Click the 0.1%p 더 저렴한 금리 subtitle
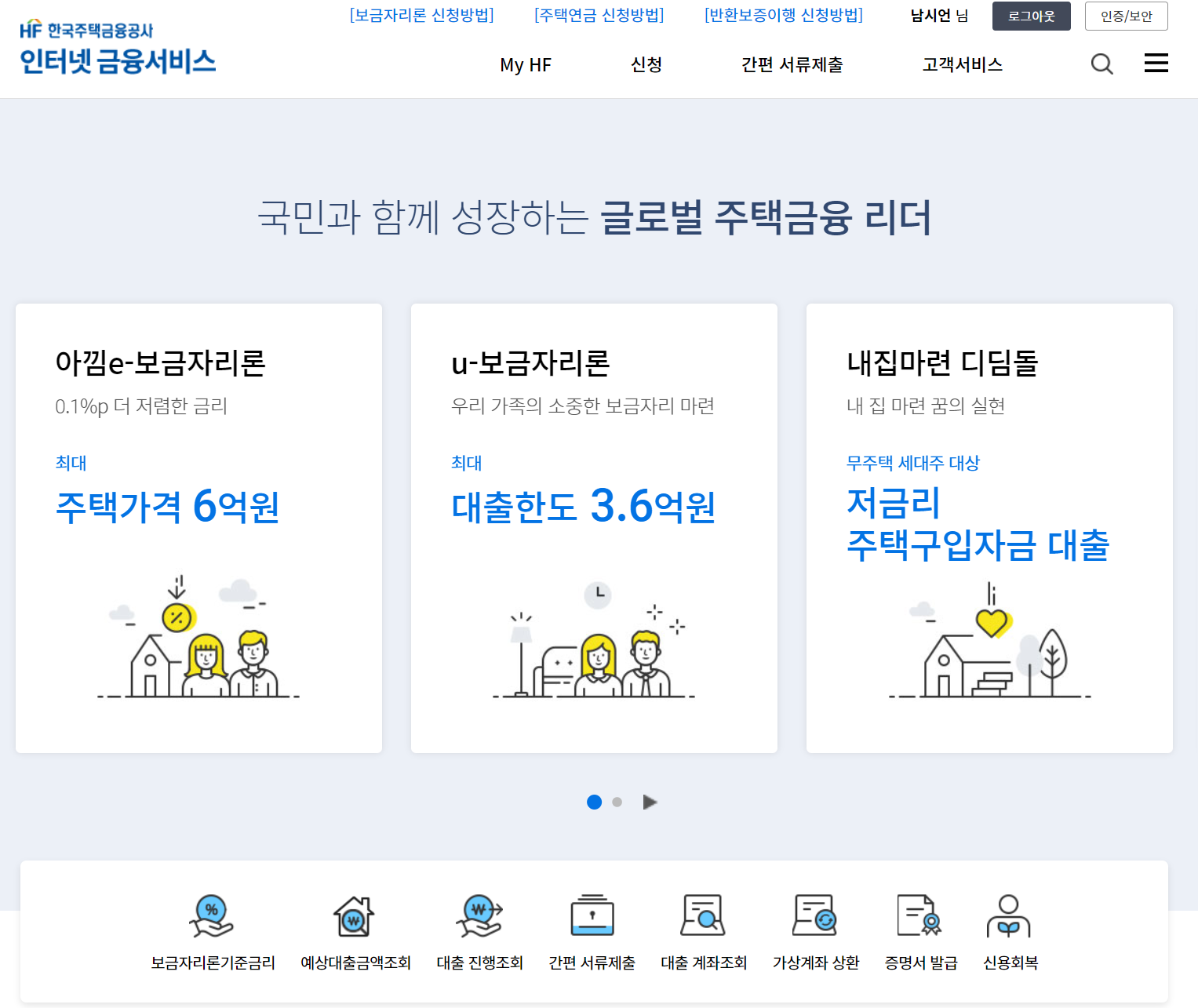1198x1008 pixels. (141, 406)
